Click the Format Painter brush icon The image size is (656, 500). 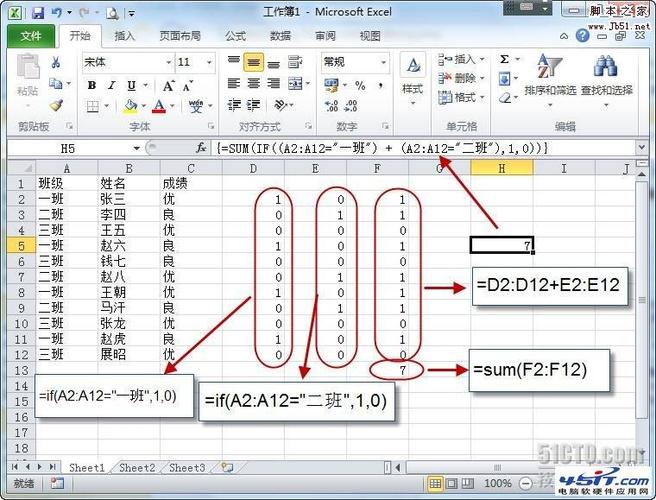click(56, 105)
